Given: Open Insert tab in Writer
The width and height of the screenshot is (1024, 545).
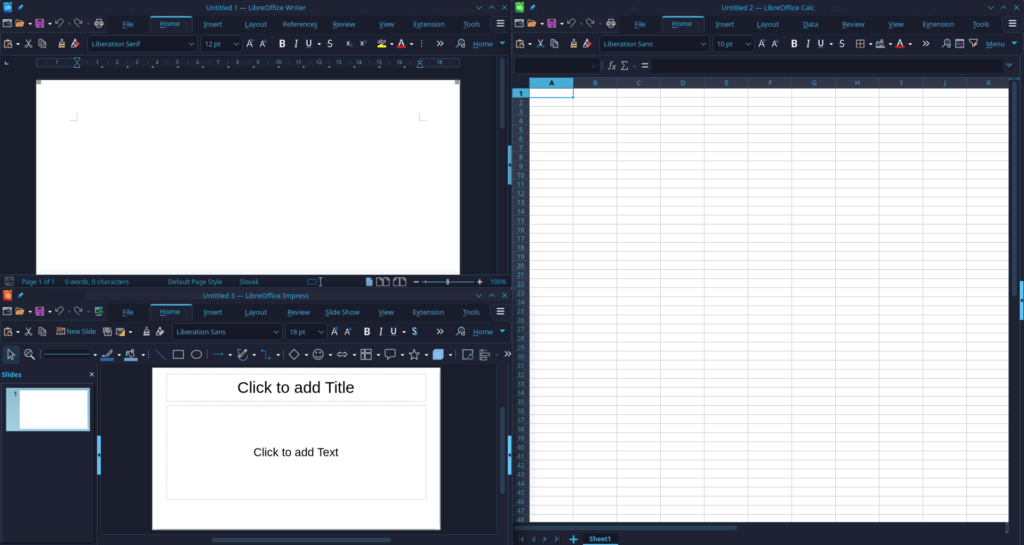Looking at the screenshot, I should pos(213,24).
